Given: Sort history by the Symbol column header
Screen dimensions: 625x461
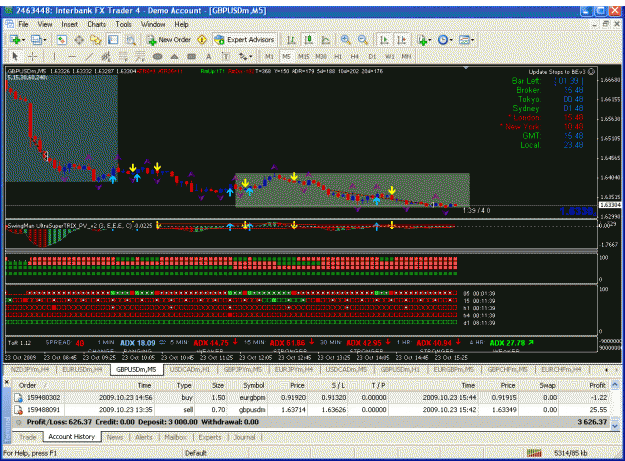Looking at the screenshot, I should [x=254, y=385].
